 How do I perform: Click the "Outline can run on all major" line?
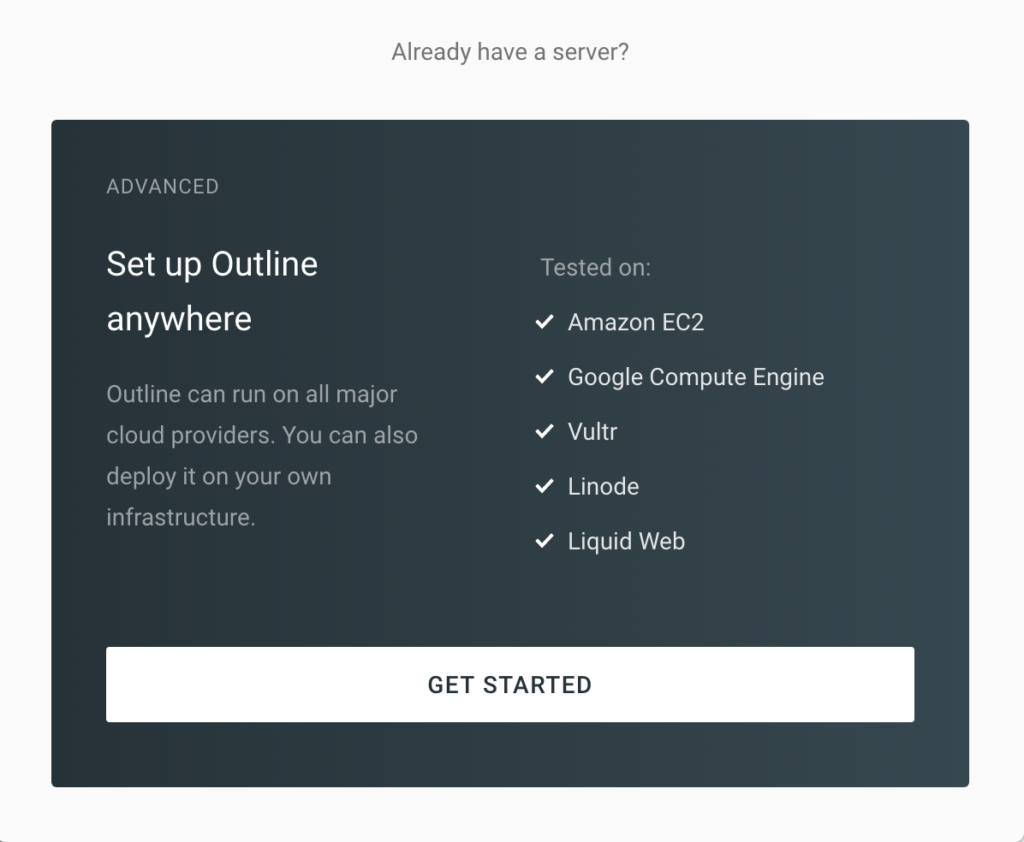pyautogui.click(x=252, y=395)
